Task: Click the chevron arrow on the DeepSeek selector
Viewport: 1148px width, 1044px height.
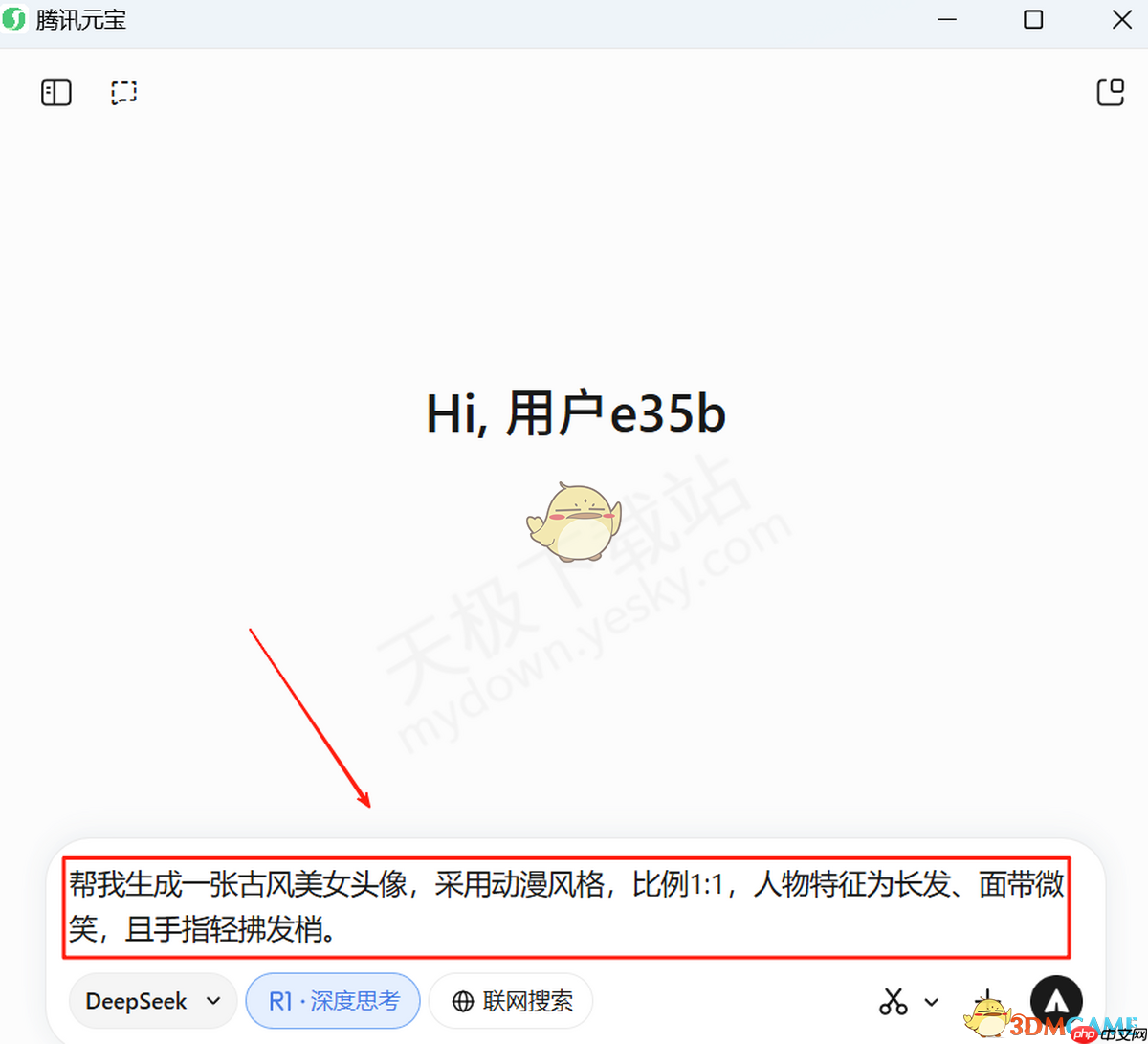Action: click(x=212, y=1001)
